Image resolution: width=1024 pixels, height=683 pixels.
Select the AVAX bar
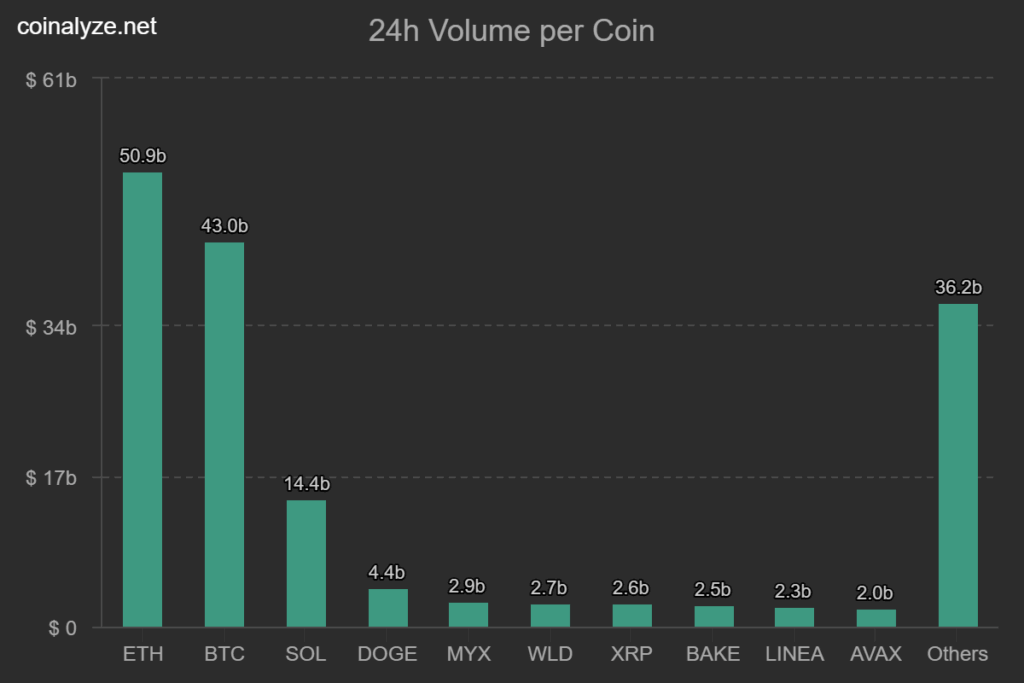tap(876, 618)
